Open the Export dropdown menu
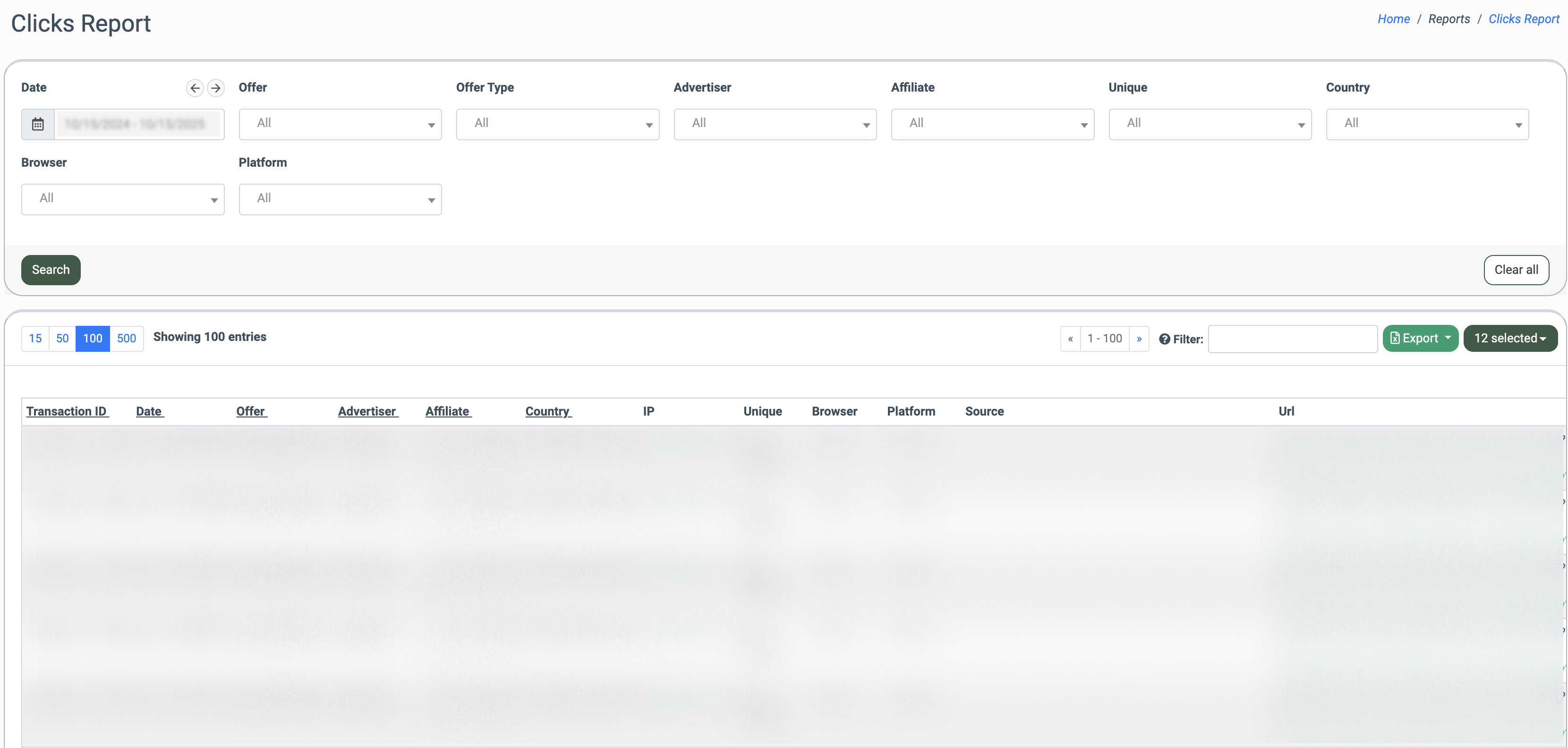Screen dimensions: 1568x748 tap(1420, 338)
